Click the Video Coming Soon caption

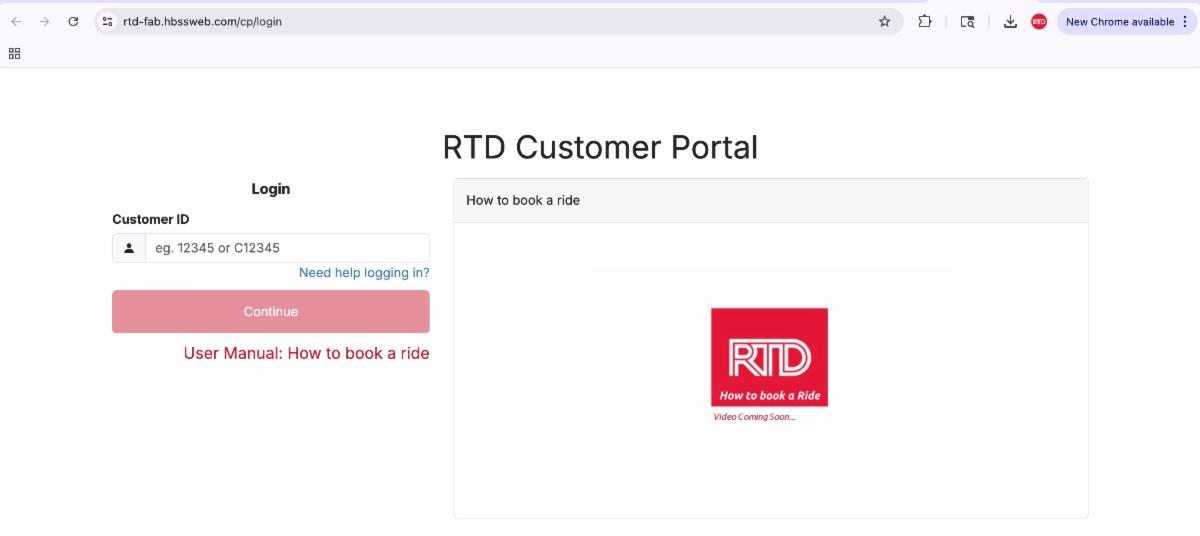[754, 417]
